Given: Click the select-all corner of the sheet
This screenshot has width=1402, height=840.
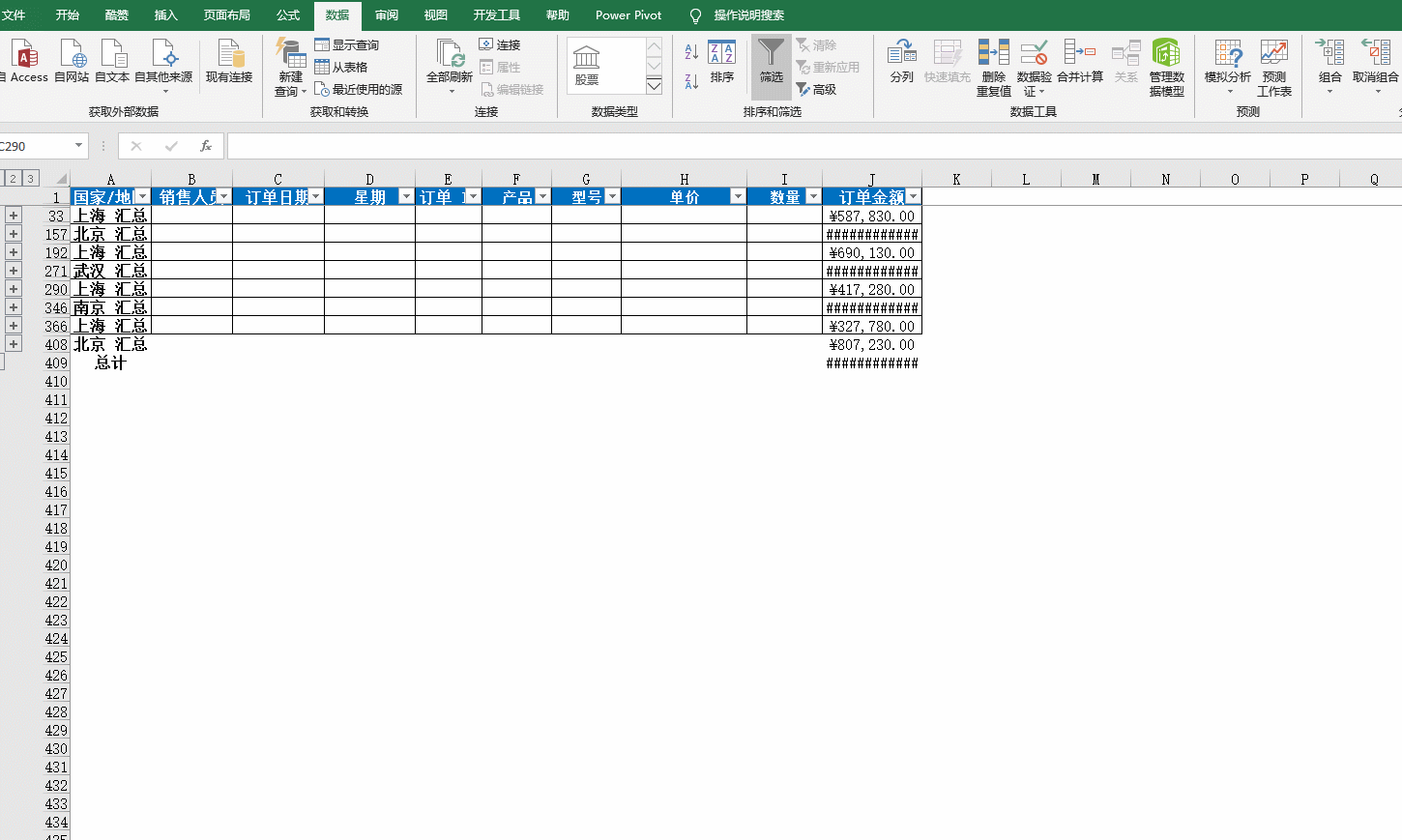Looking at the screenshot, I should click(x=61, y=179).
